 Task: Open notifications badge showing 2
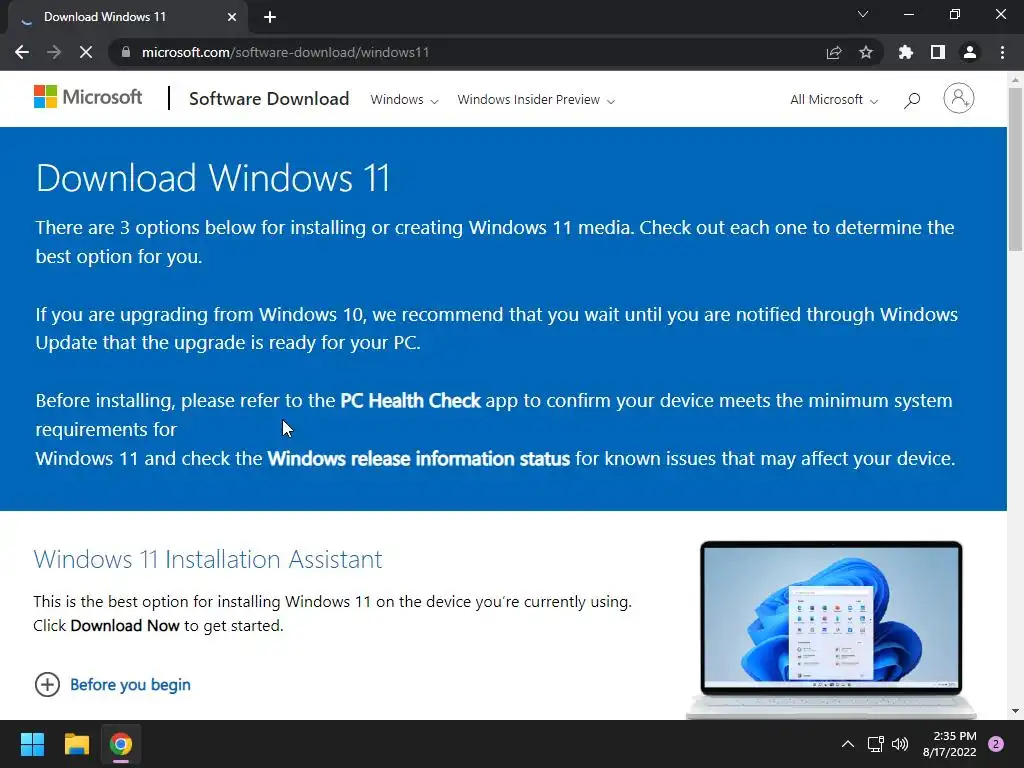point(996,744)
